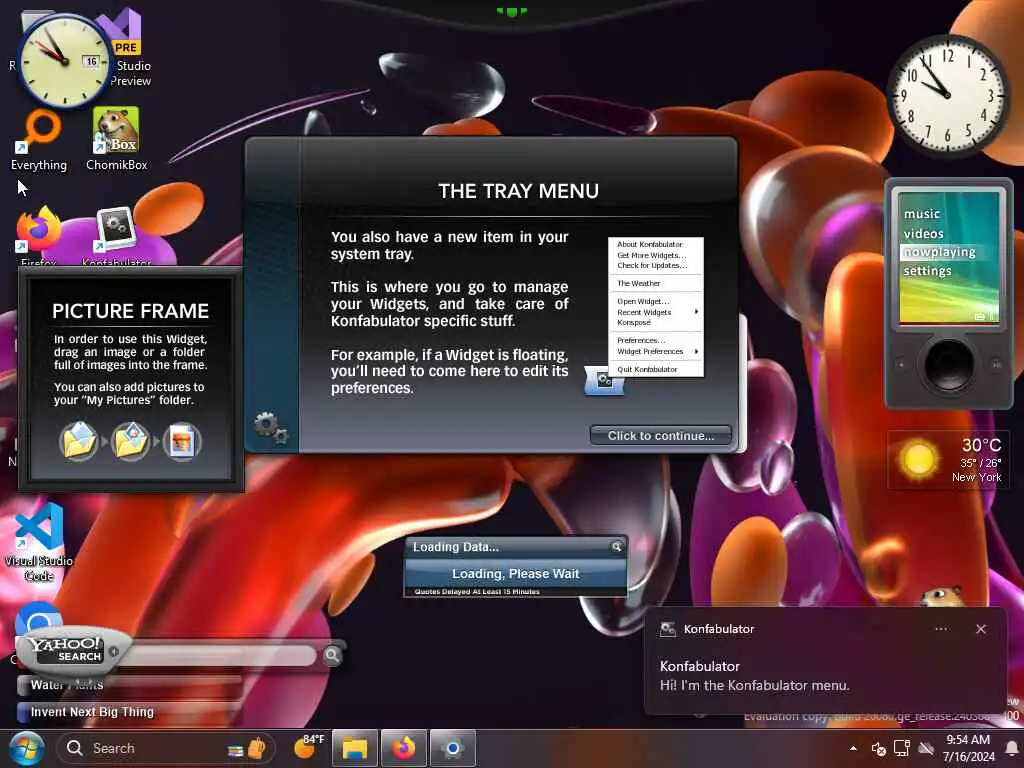Click the taskbar Search box
This screenshot has width=1024, height=768.
click(166, 748)
